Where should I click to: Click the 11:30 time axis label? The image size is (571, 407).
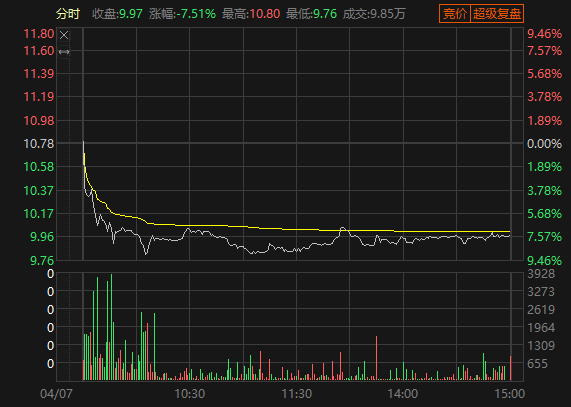pyautogui.click(x=296, y=394)
